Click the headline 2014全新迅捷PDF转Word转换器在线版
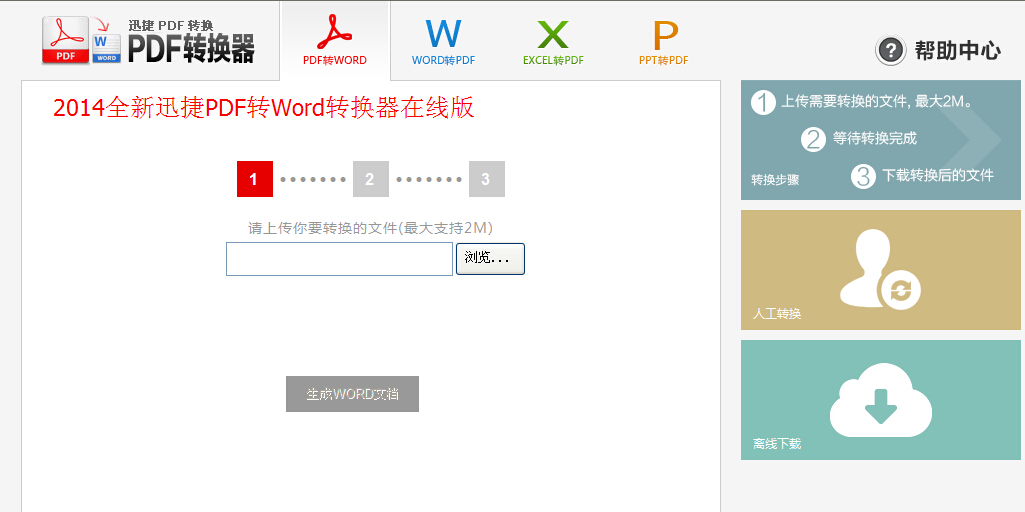Screen dimensions: 1025x512 pyautogui.click(x=263, y=109)
